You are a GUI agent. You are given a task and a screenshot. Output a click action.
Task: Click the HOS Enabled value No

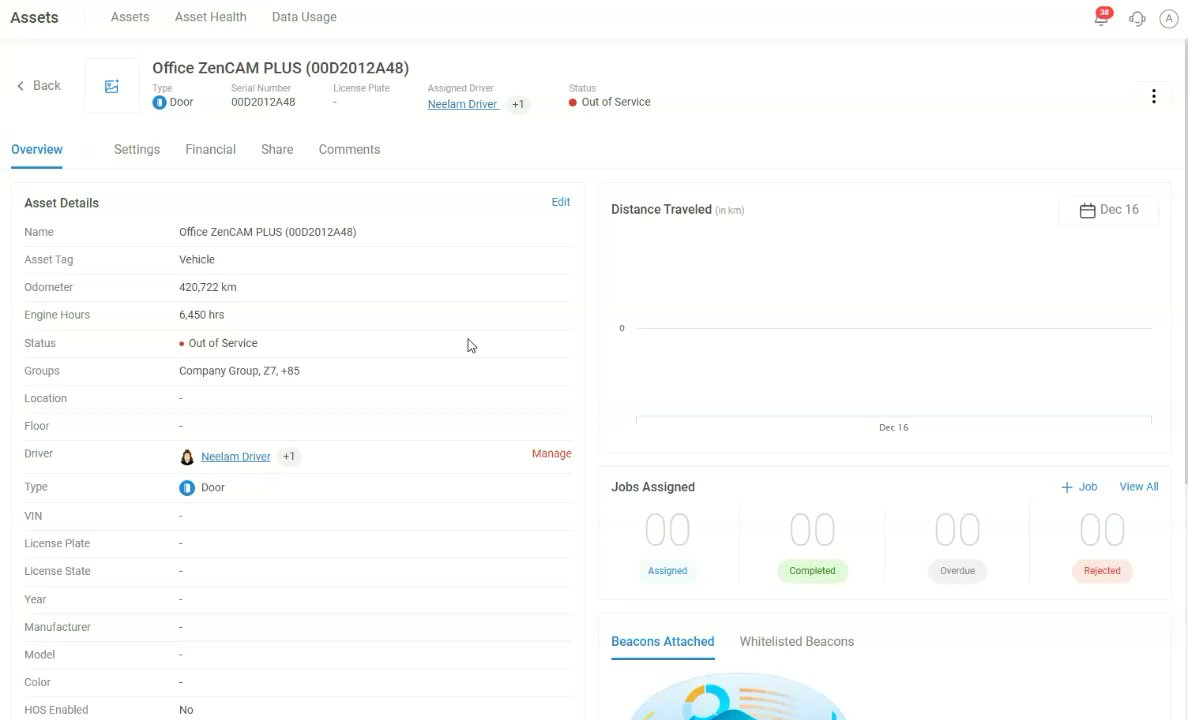(186, 710)
